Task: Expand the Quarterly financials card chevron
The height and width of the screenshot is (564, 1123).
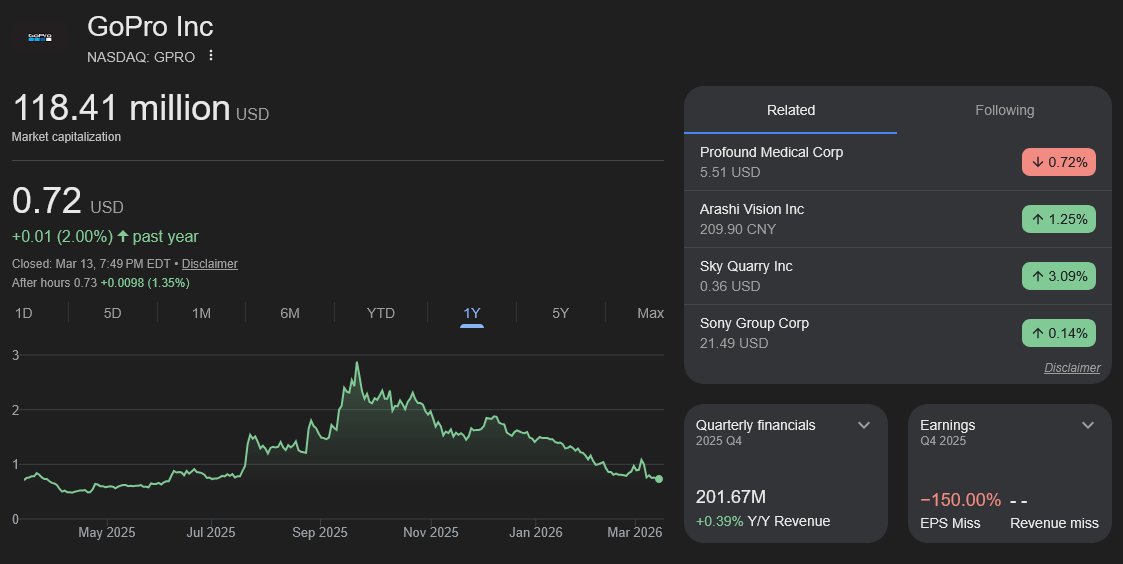Action: pos(864,425)
